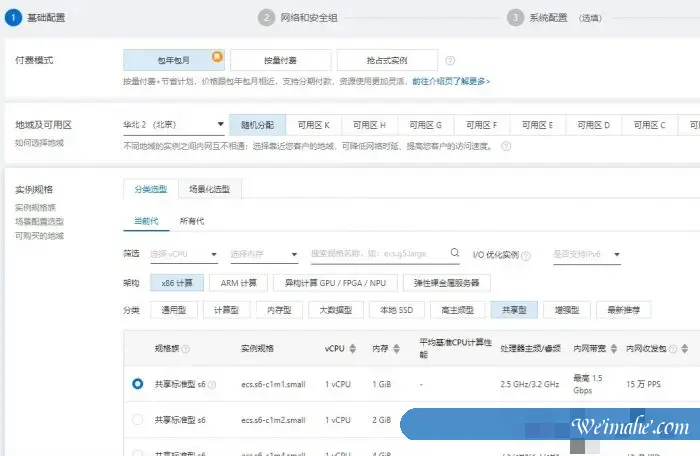Select 可用区 H

pos(370,125)
